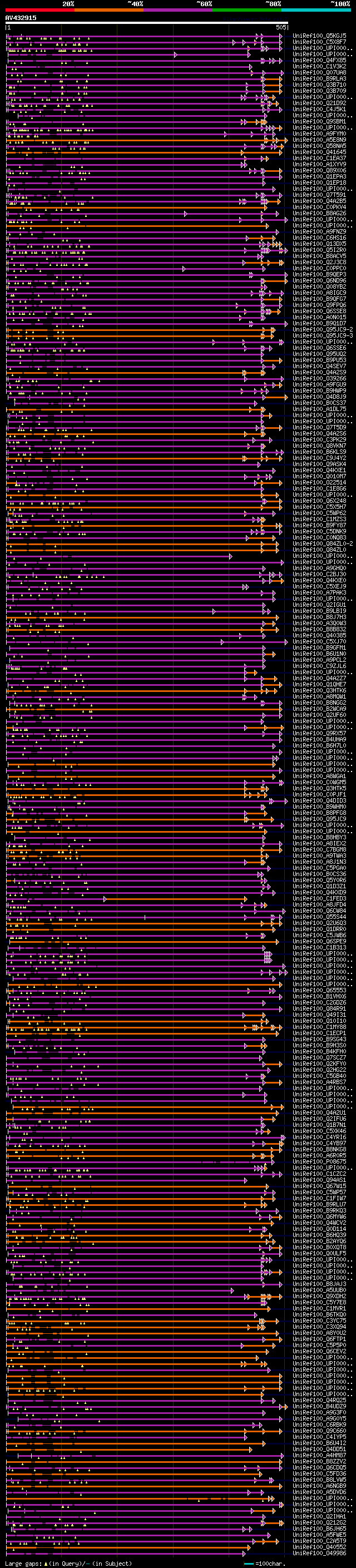Image resolution: width=356 pixels, height=1568 pixels.
Task: Select the UniRef100_Q7T5D9 label
Action: coord(319,427)
